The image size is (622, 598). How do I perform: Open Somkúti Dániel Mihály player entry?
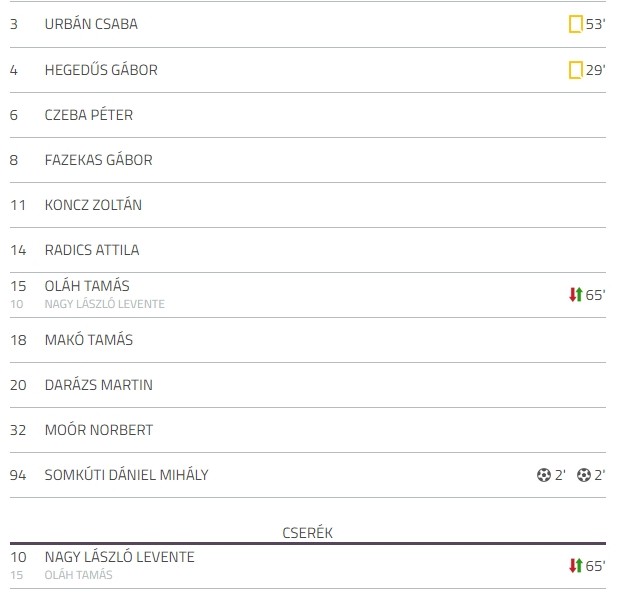tap(127, 475)
